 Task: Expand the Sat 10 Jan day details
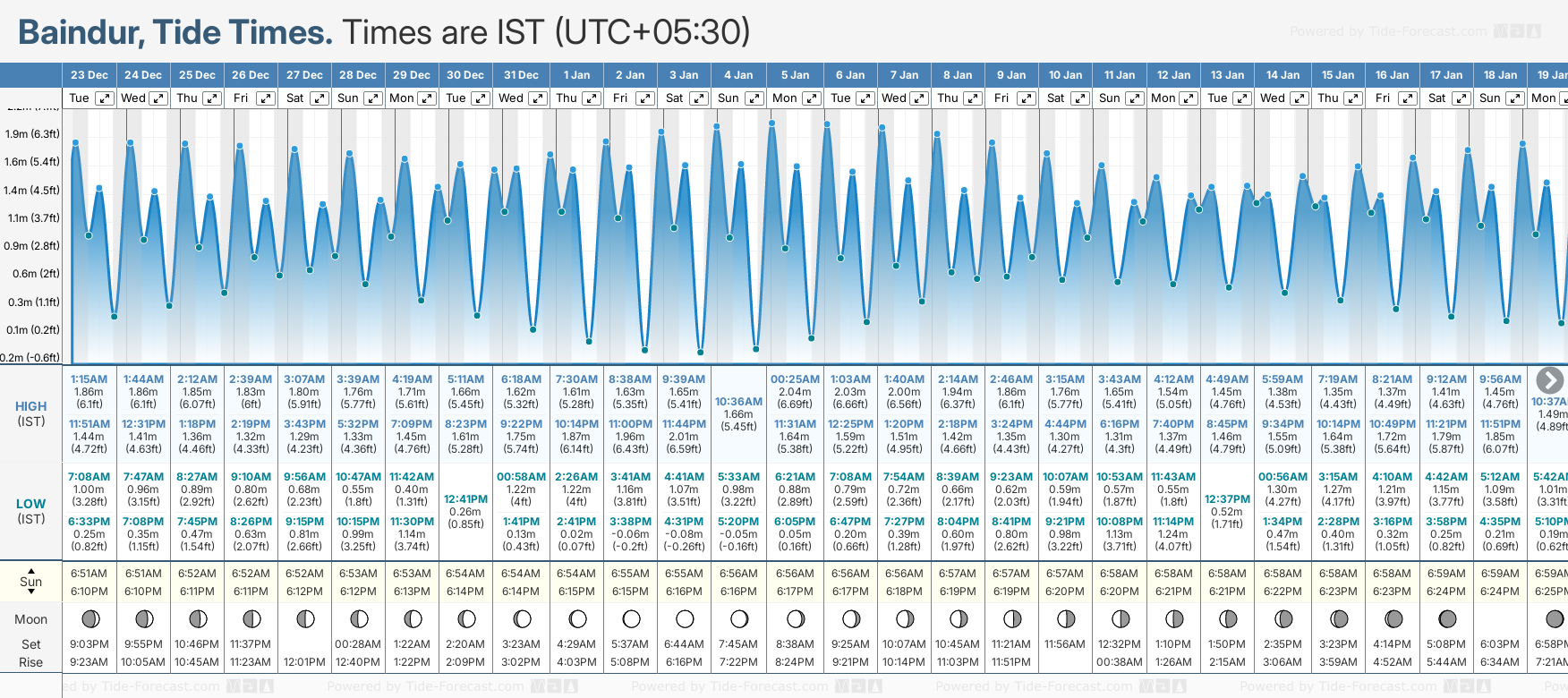pyautogui.click(x=1080, y=98)
